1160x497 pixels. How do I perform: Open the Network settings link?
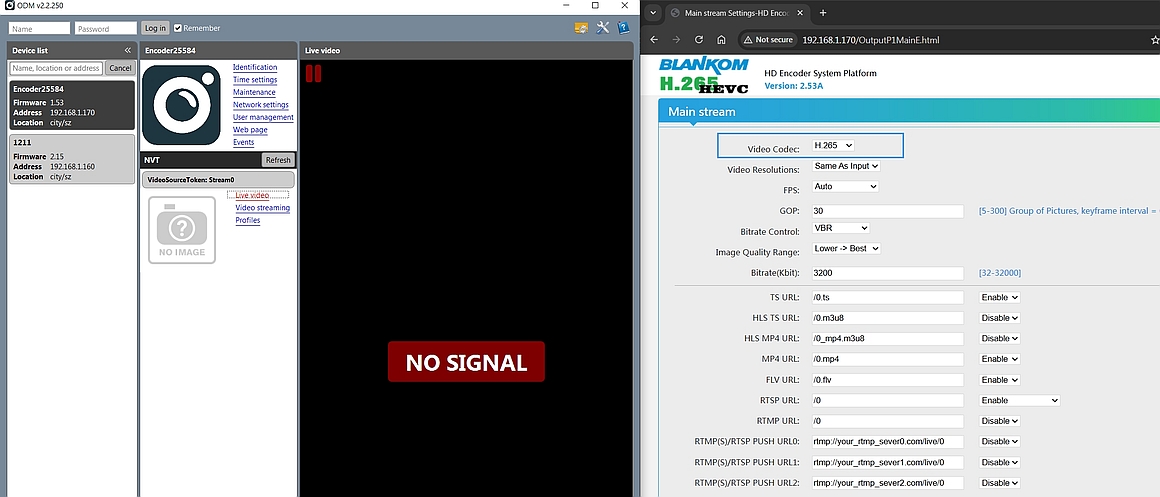tap(261, 105)
